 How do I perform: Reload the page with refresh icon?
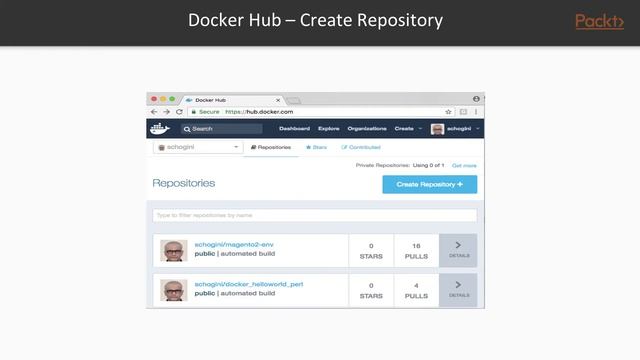tap(179, 111)
